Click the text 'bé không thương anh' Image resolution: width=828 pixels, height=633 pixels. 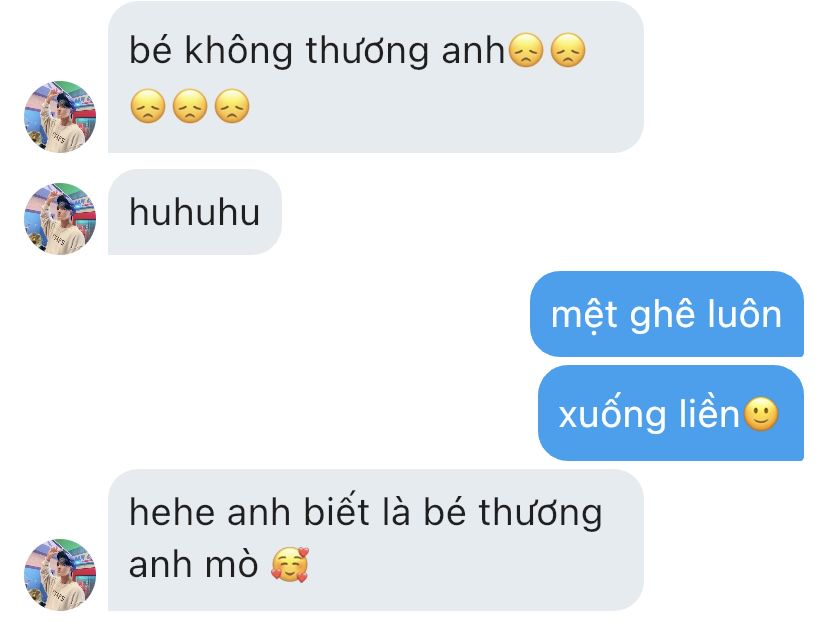pyautogui.click(x=317, y=52)
